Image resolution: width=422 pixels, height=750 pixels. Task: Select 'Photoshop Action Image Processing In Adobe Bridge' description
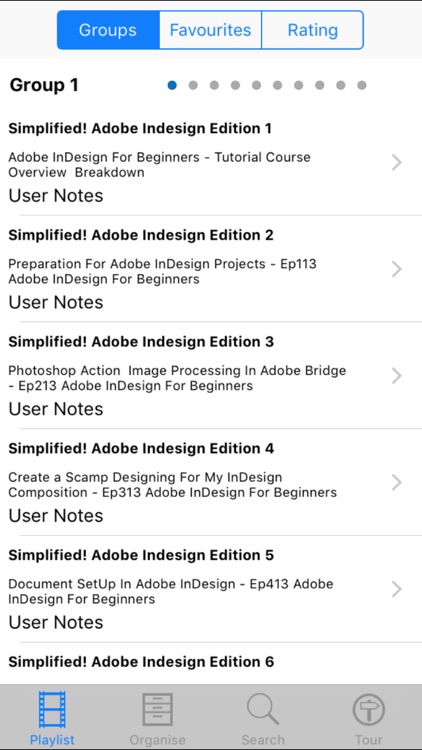pos(177,378)
